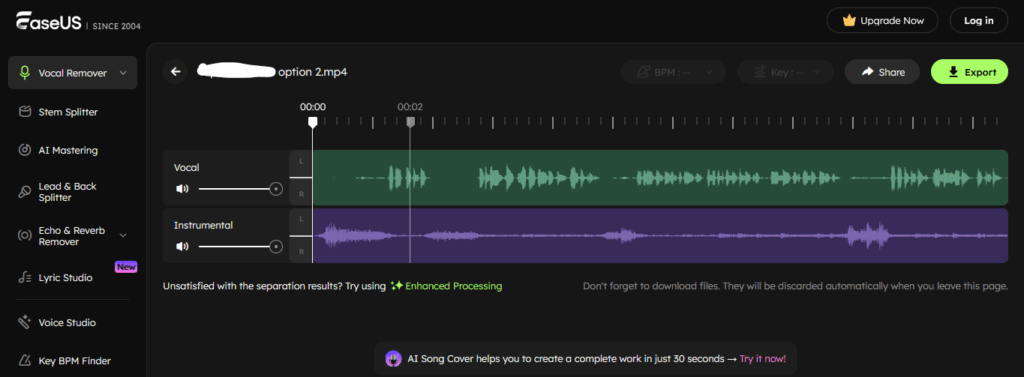The height and width of the screenshot is (377, 1024).
Task: Click the Try it now! link
Action: click(x=763, y=359)
